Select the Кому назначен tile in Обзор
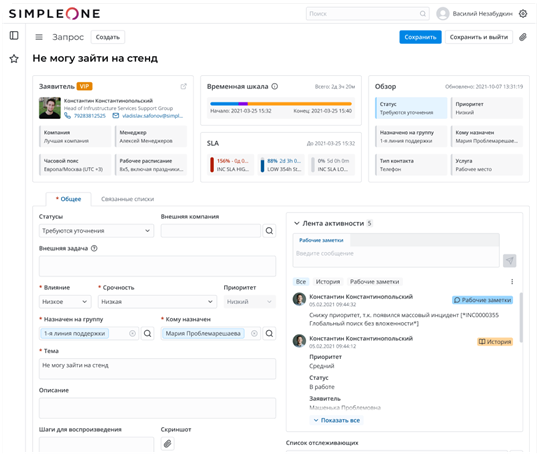Image resolution: width=556 pixels, height=474 pixels. click(487, 136)
